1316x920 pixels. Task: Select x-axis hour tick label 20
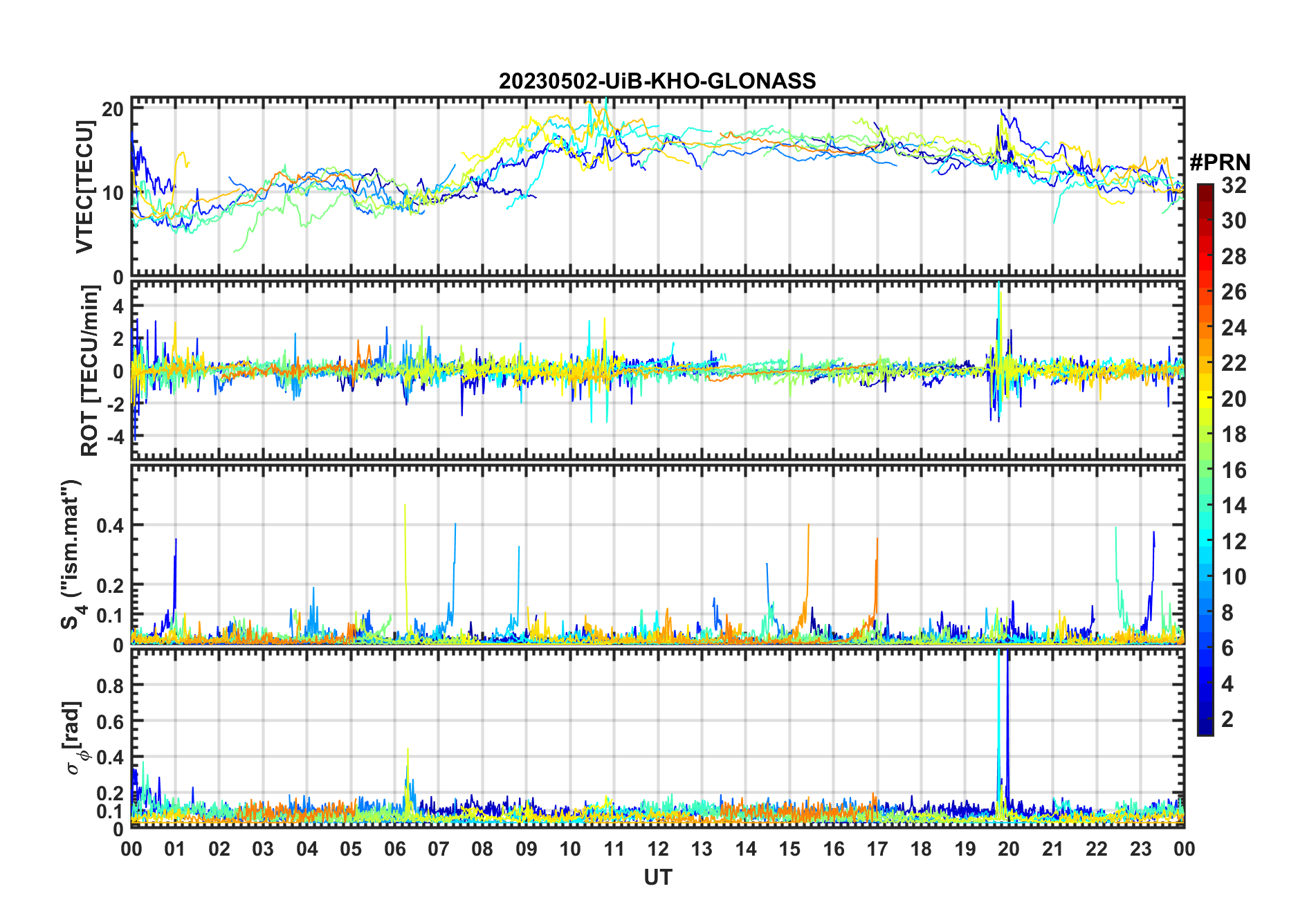click(x=1009, y=849)
